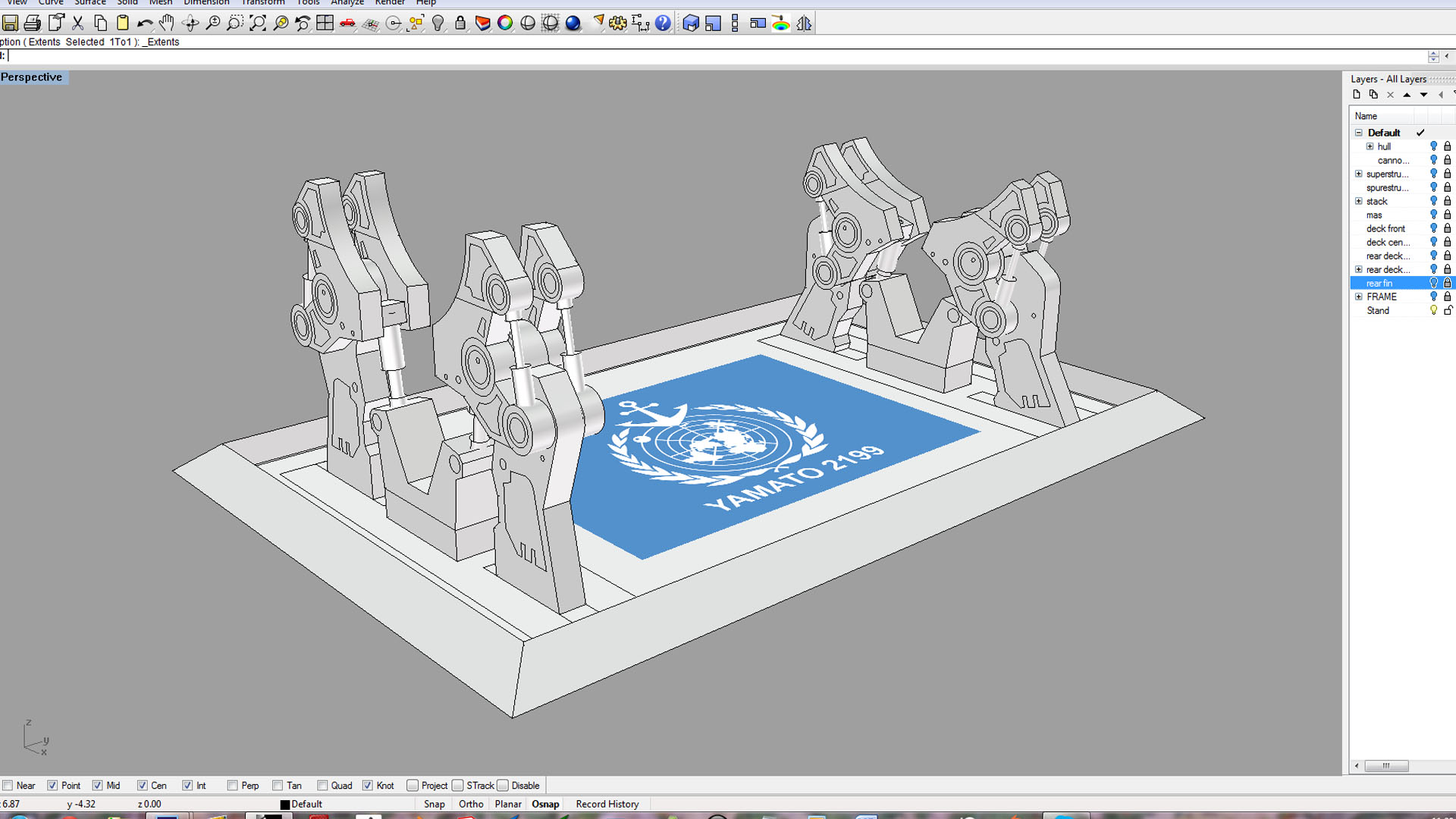Viewport: 1456px width, 819px height.
Task: Click the Move Layer Down arrow
Action: [x=1423, y=95]
